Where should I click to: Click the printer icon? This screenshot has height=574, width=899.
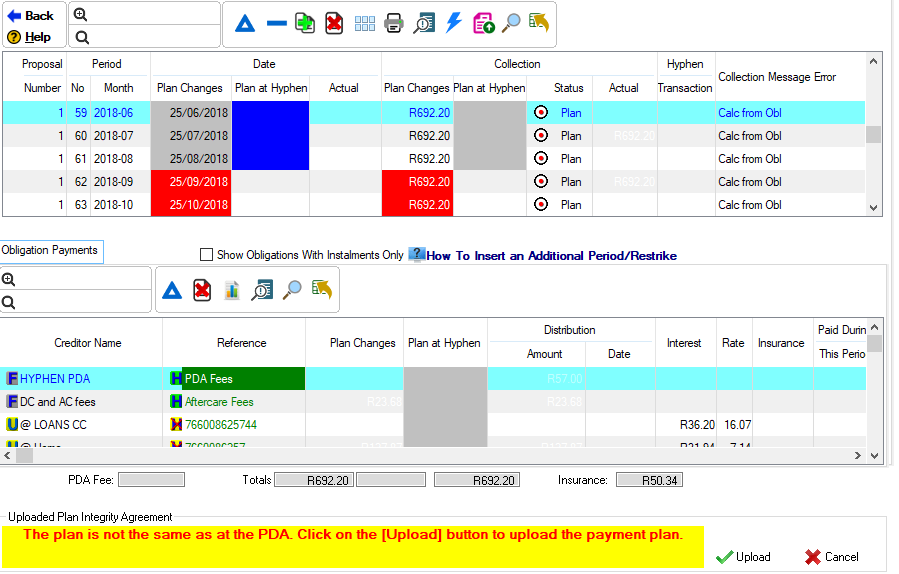394,24
